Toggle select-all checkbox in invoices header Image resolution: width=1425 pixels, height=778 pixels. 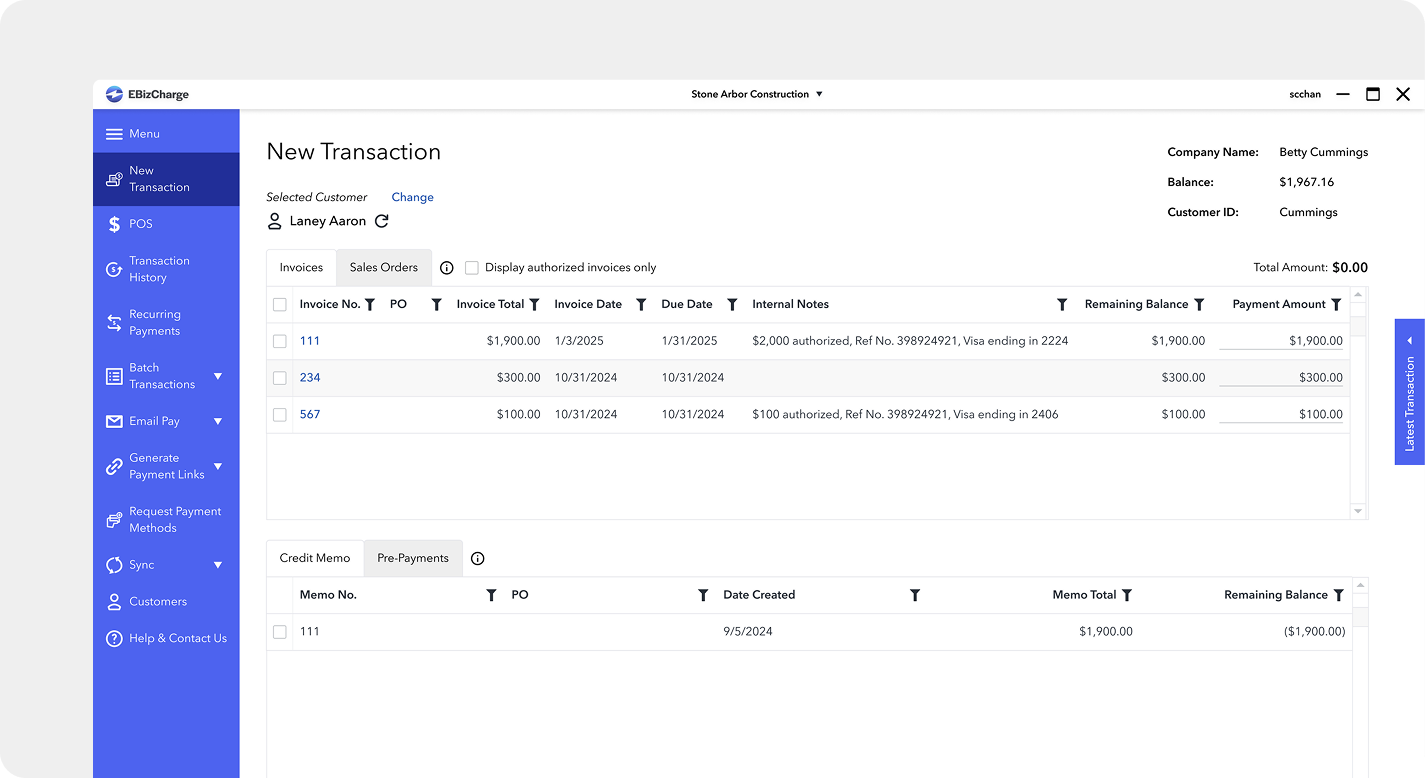(x=280, y=305)
